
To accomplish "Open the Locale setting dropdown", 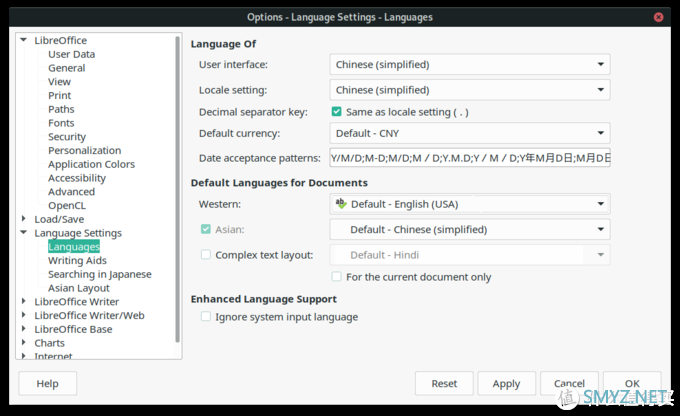I will tap(470, 90).
